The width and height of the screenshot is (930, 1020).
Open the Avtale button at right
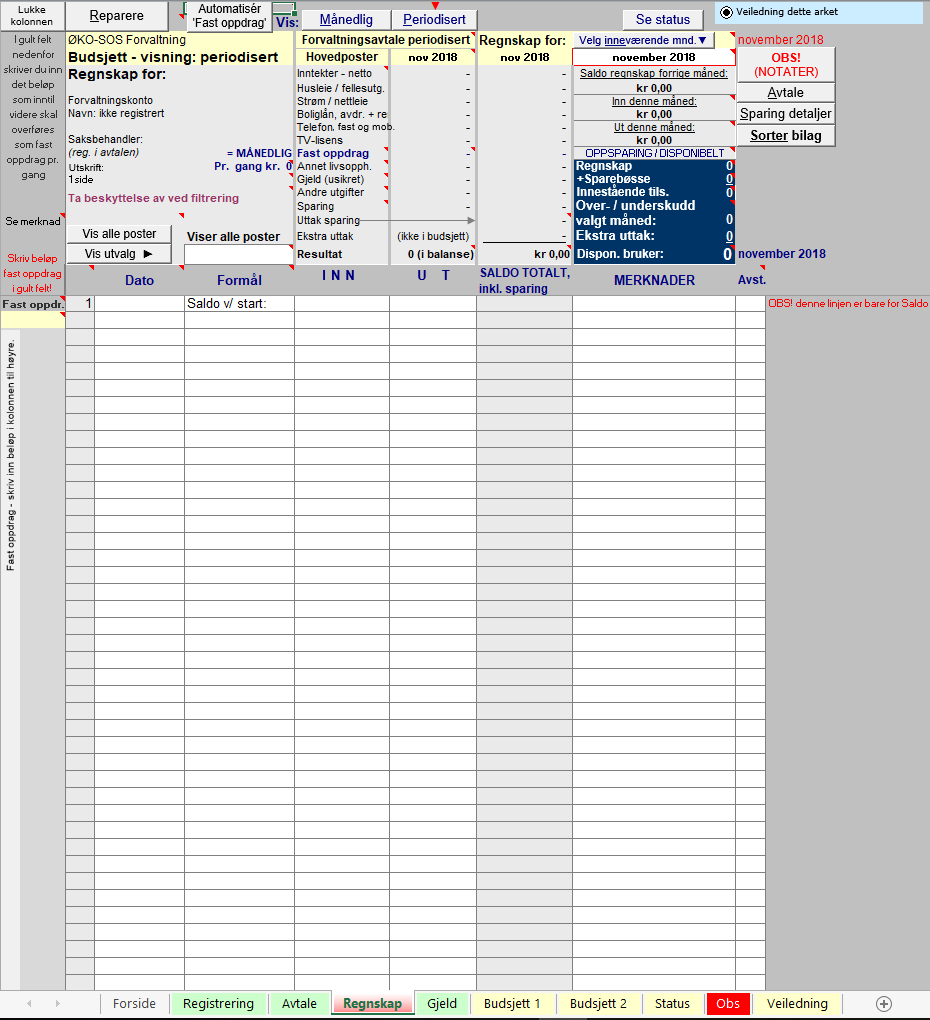[786, 92]
